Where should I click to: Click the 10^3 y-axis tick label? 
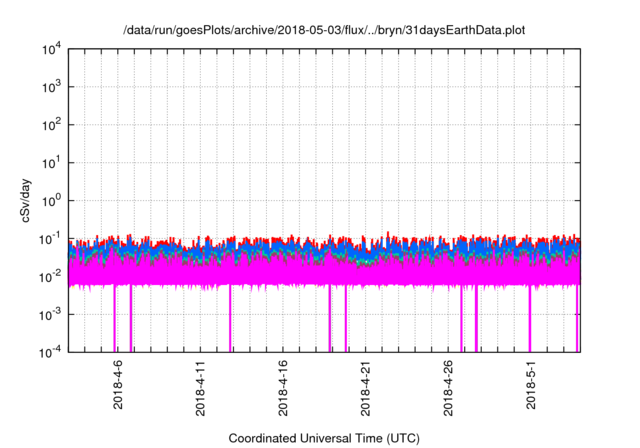tap(52, 87)
